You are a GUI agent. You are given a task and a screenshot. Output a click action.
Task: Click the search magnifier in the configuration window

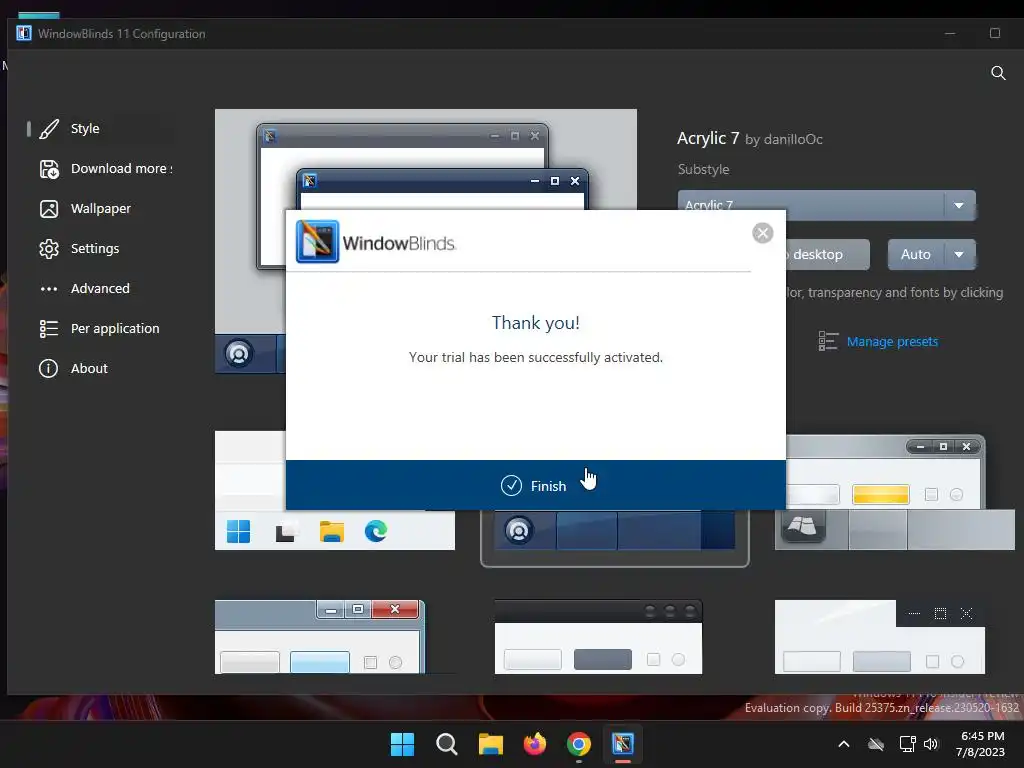coord(998,72)
